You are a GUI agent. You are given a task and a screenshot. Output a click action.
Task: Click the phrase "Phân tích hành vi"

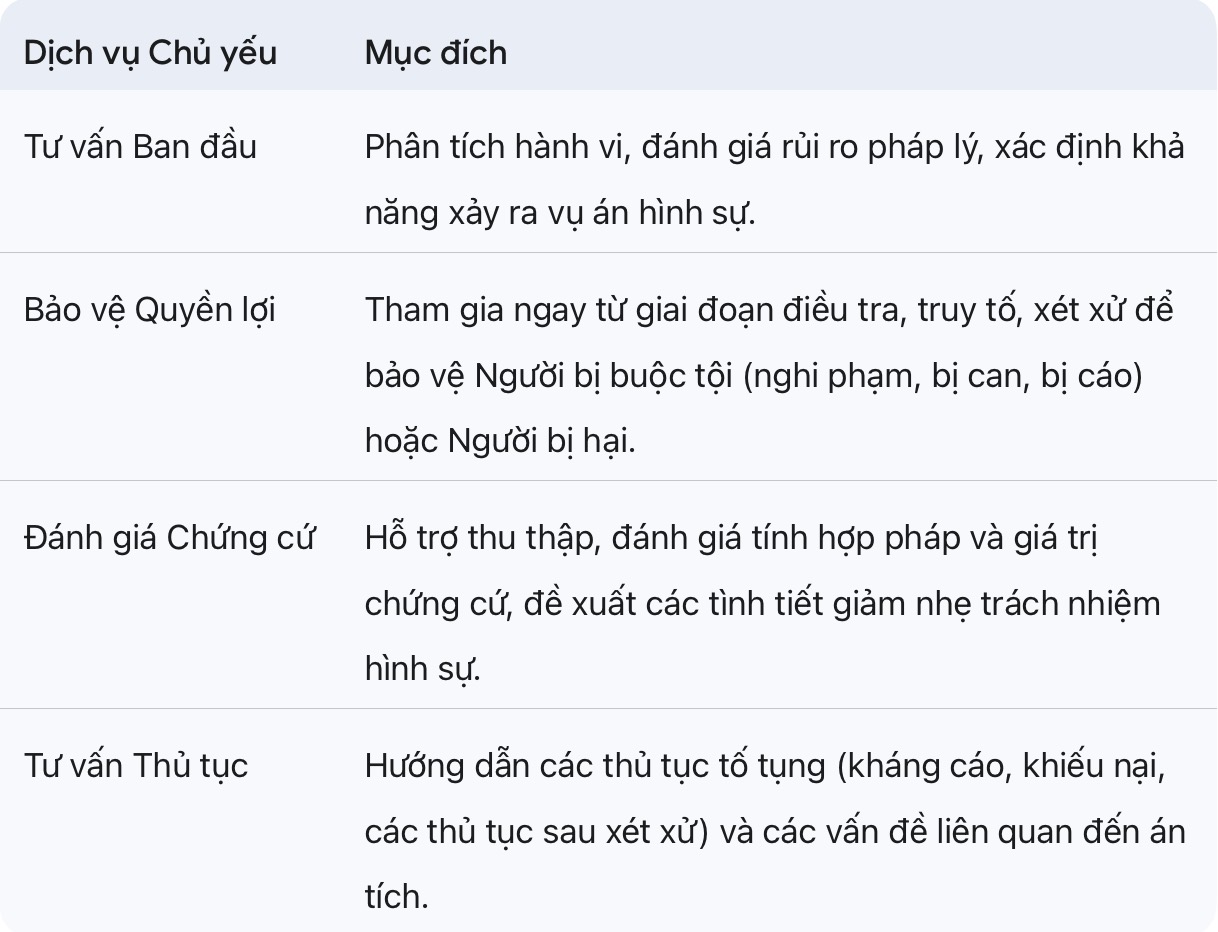pyautogui.click(x=496, y=147)
